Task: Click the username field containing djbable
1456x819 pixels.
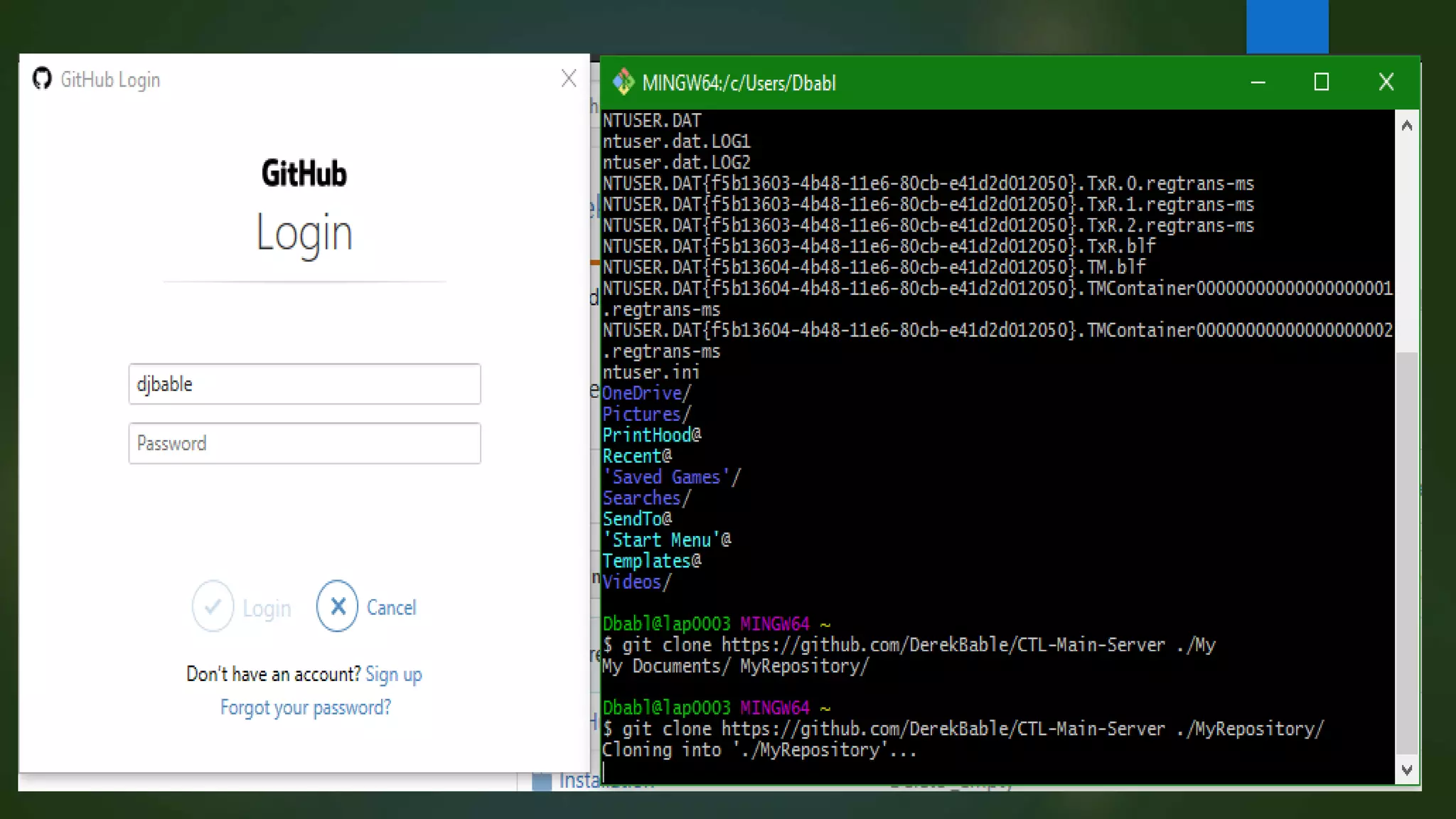Action: pyautogui.click(x=304, y=384)
